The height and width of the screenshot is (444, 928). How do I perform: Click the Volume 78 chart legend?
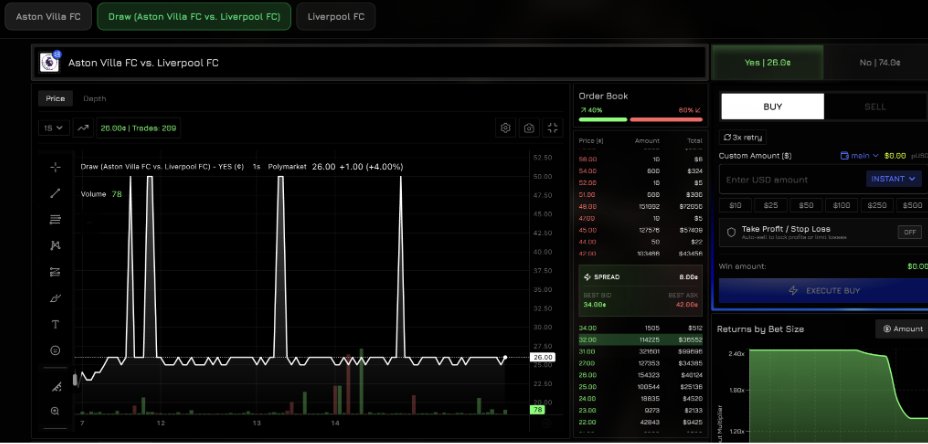click(x=101, y=194)
